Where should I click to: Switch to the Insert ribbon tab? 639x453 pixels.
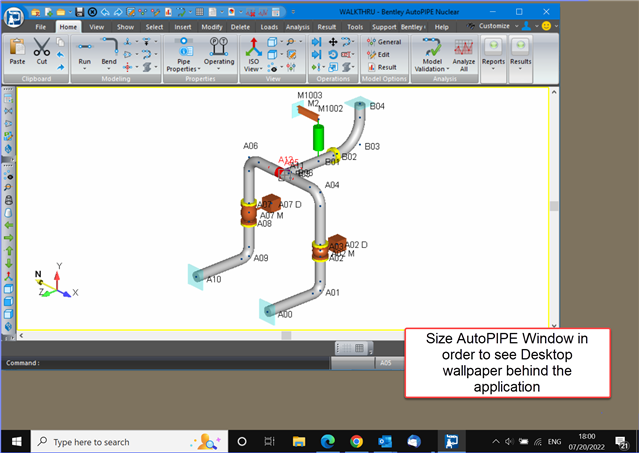[x=183, y=27]
